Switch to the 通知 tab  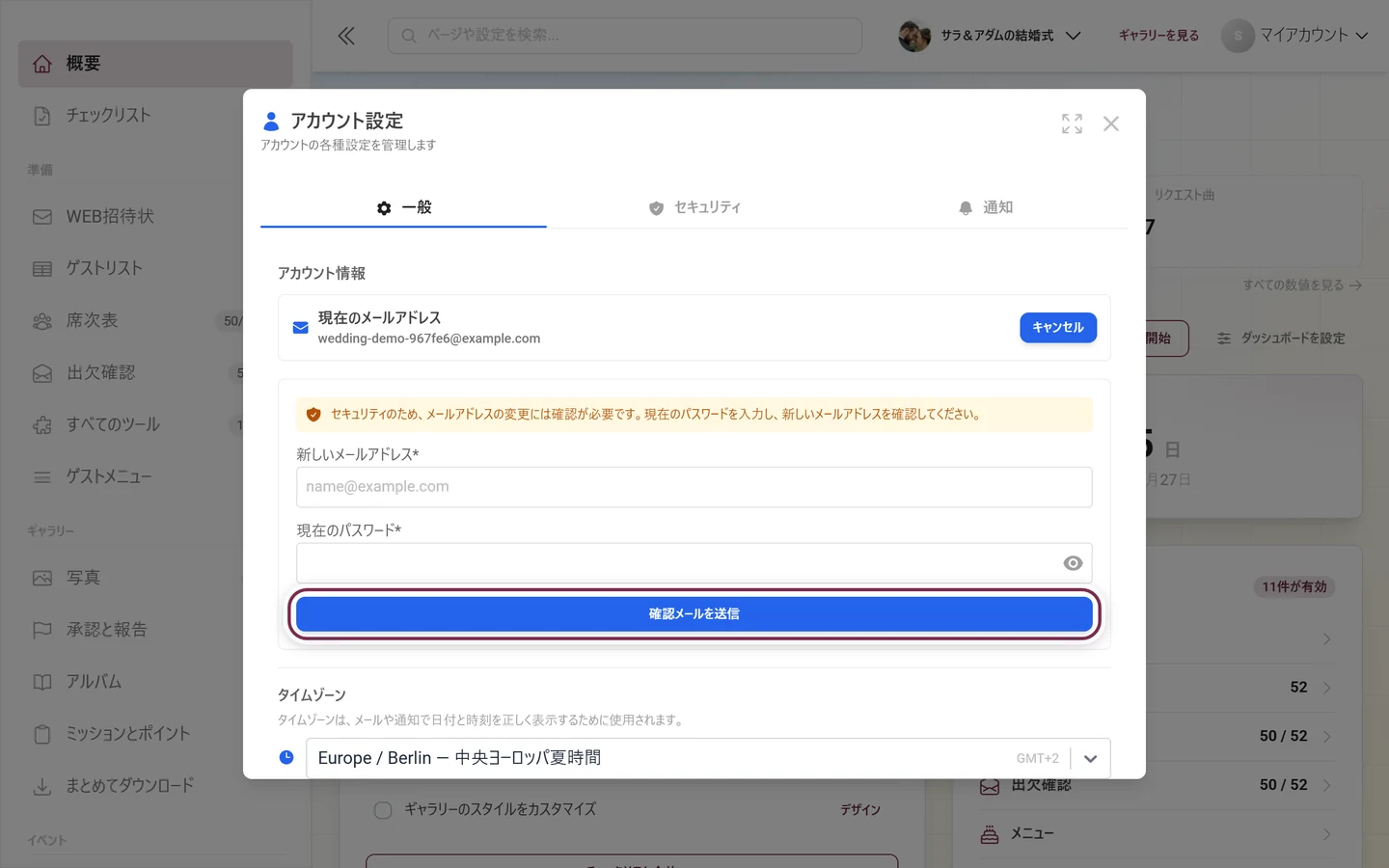point(985,208)
